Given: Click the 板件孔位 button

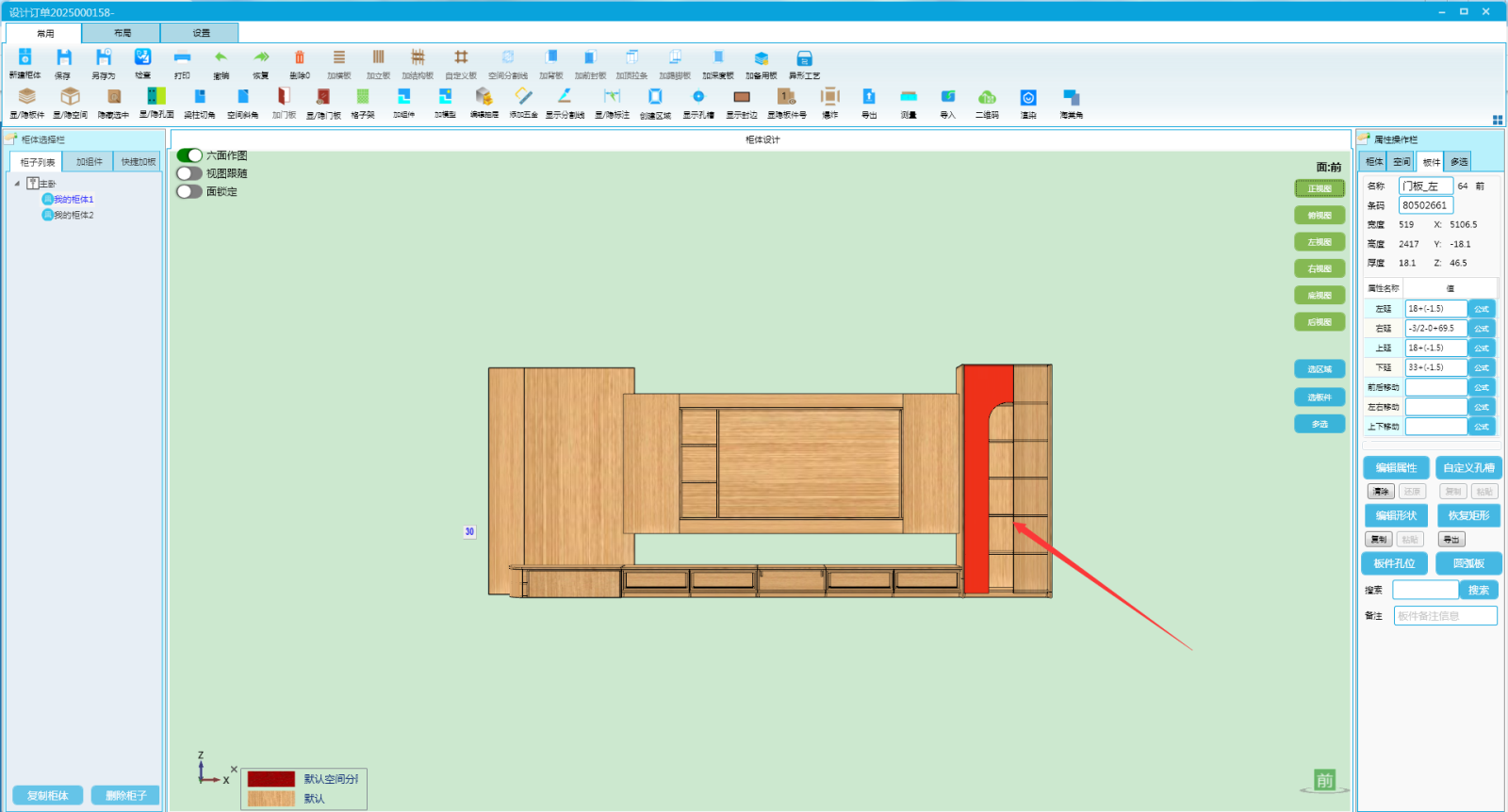Looking at the screenshot, I should pyautogui.click(x=1394, y=563).
